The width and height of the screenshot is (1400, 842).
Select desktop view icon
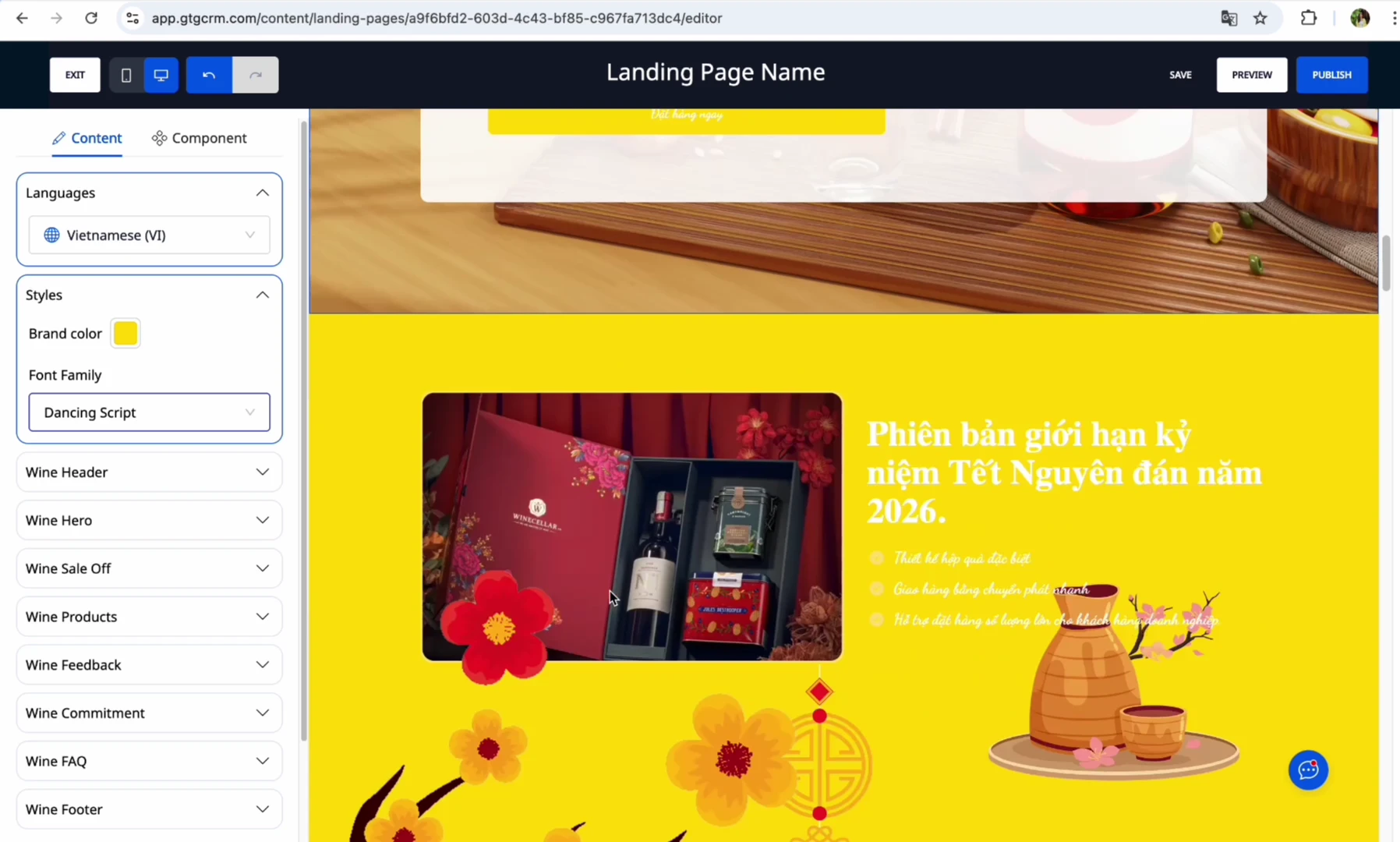tap(161, 75)
